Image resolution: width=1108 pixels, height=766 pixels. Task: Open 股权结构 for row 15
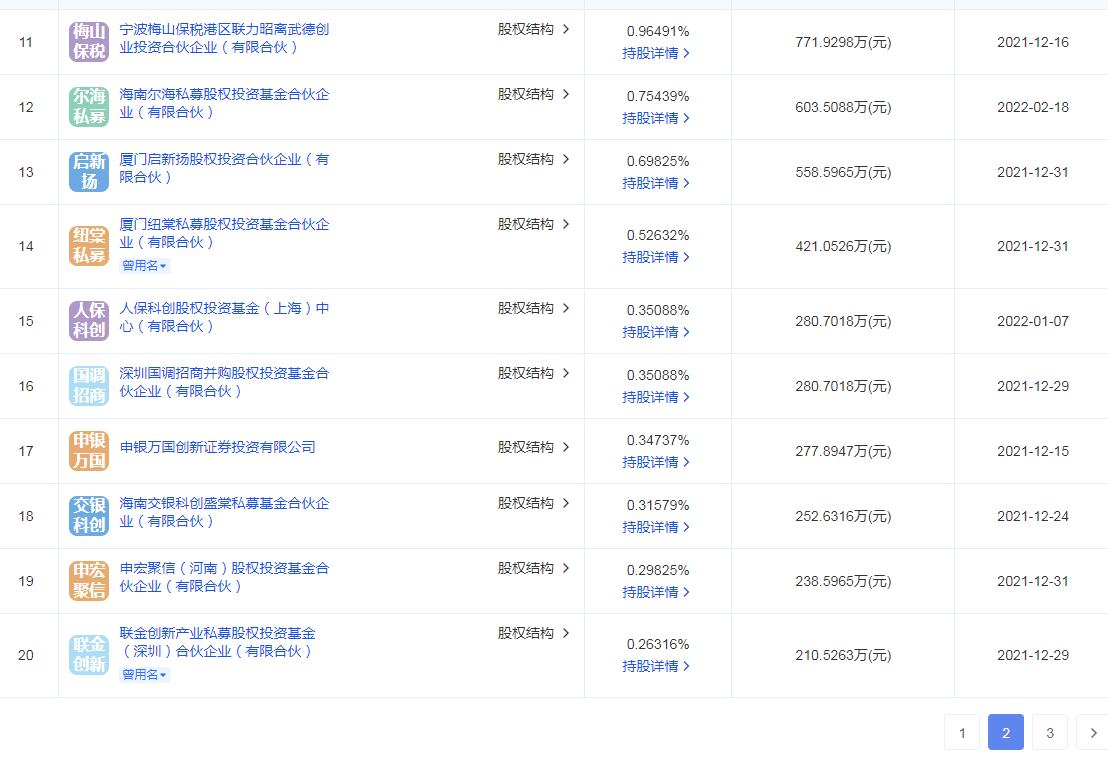click(533, 308)
